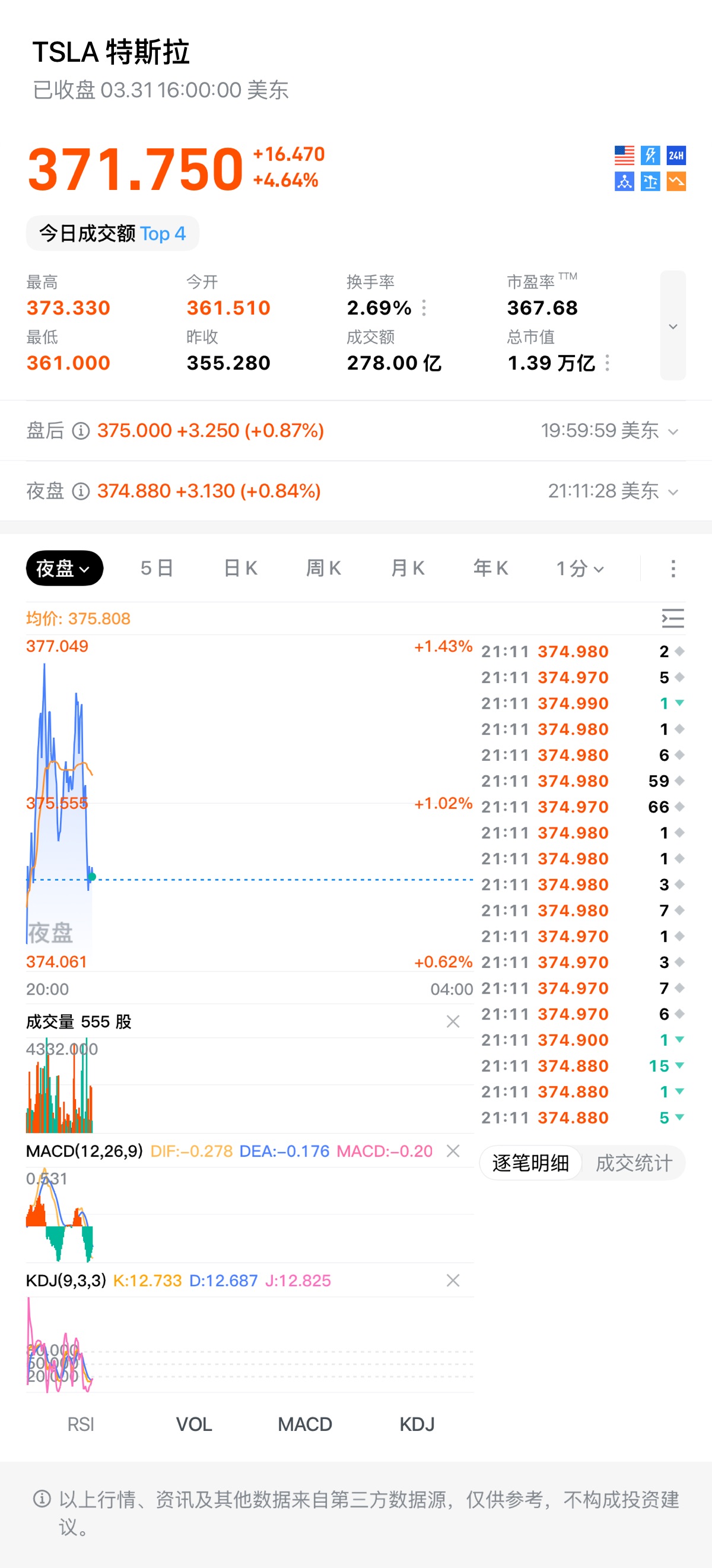Toggle the RSI indicator
This screenshot has height=1568, width=712.
(x=80, y=1424)
